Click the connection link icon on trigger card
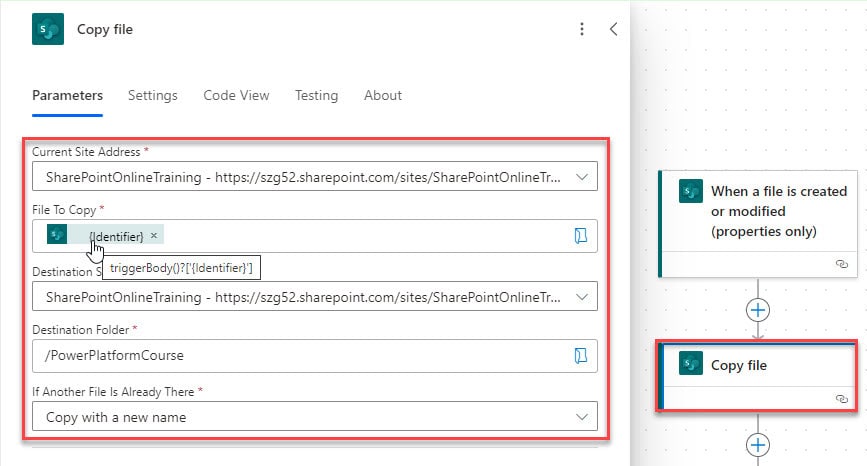The image size is (867, 466). [842, 264]
